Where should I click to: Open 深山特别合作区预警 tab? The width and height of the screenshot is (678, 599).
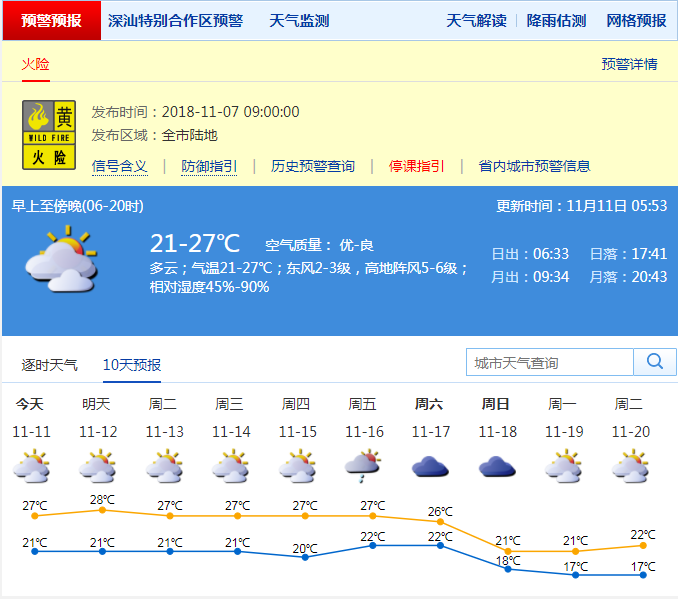pos(175,21)
